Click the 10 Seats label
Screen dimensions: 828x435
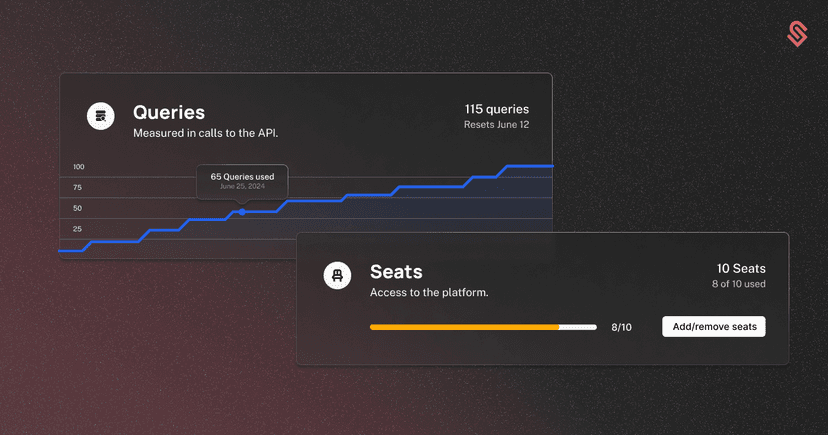pyautogui.click(x=741, y=269)
